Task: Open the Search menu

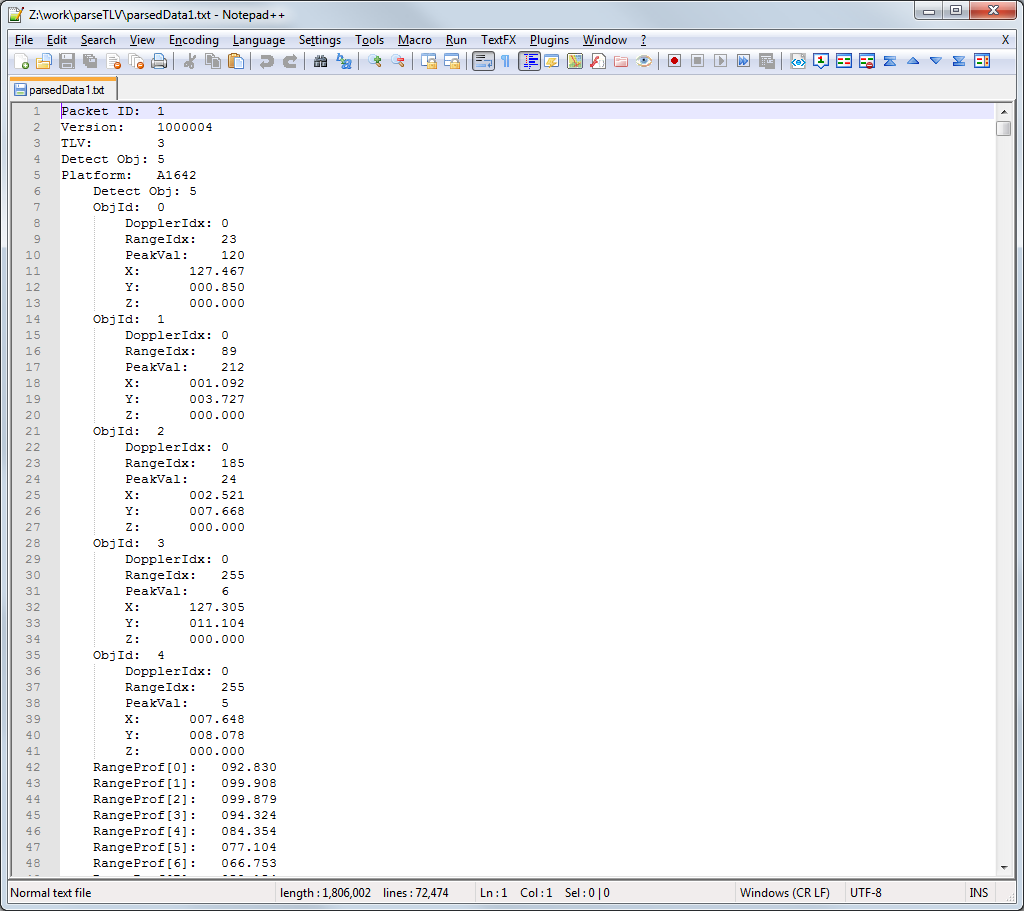Action: click(98, 40)
